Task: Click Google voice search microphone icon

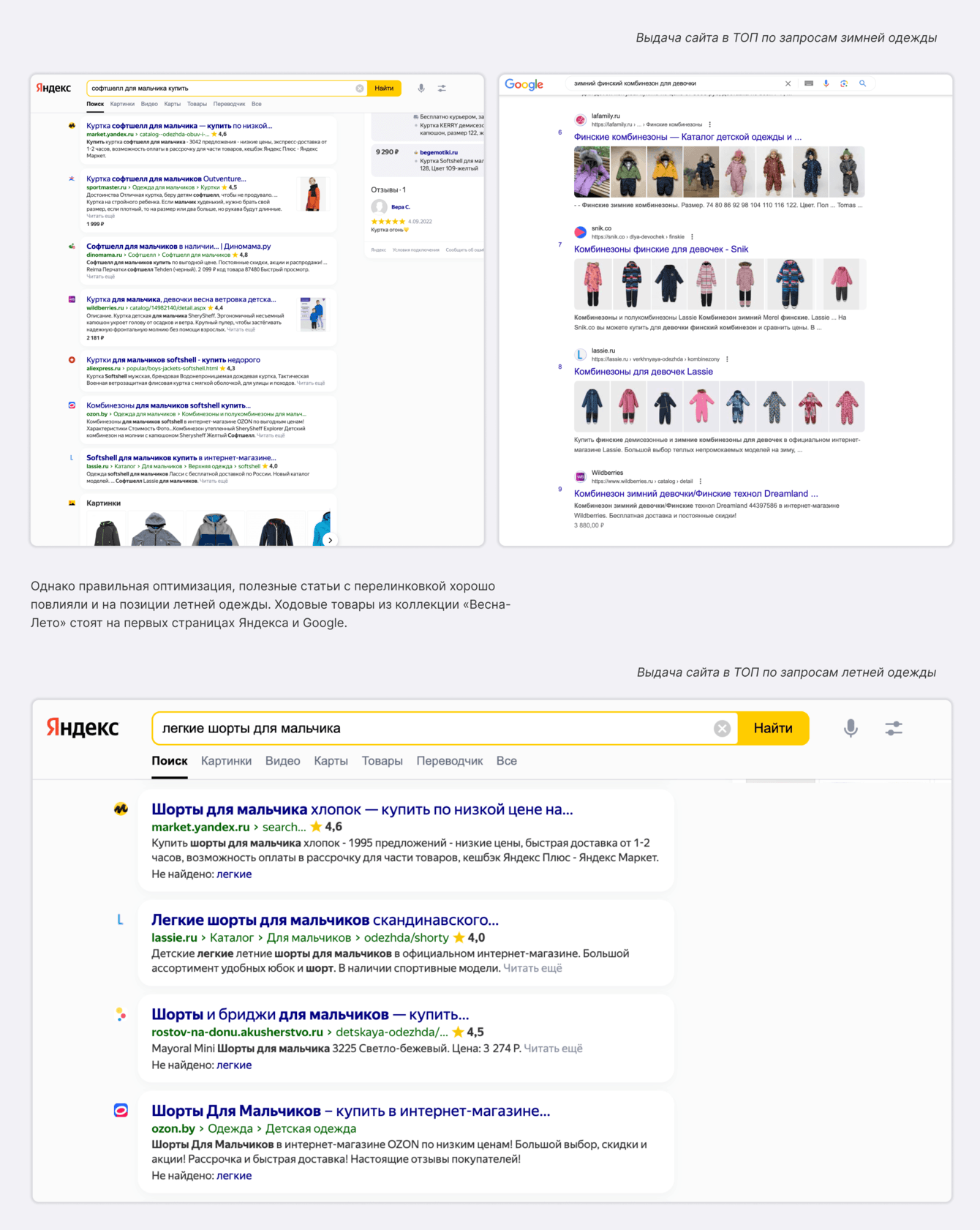Action: [x=826, y=83]
